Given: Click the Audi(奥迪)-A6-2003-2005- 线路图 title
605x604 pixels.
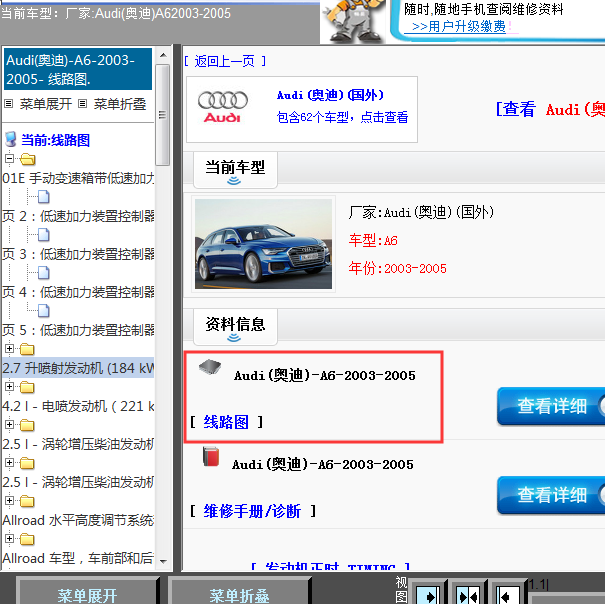Looking at the screenshot, I should 78,69.
